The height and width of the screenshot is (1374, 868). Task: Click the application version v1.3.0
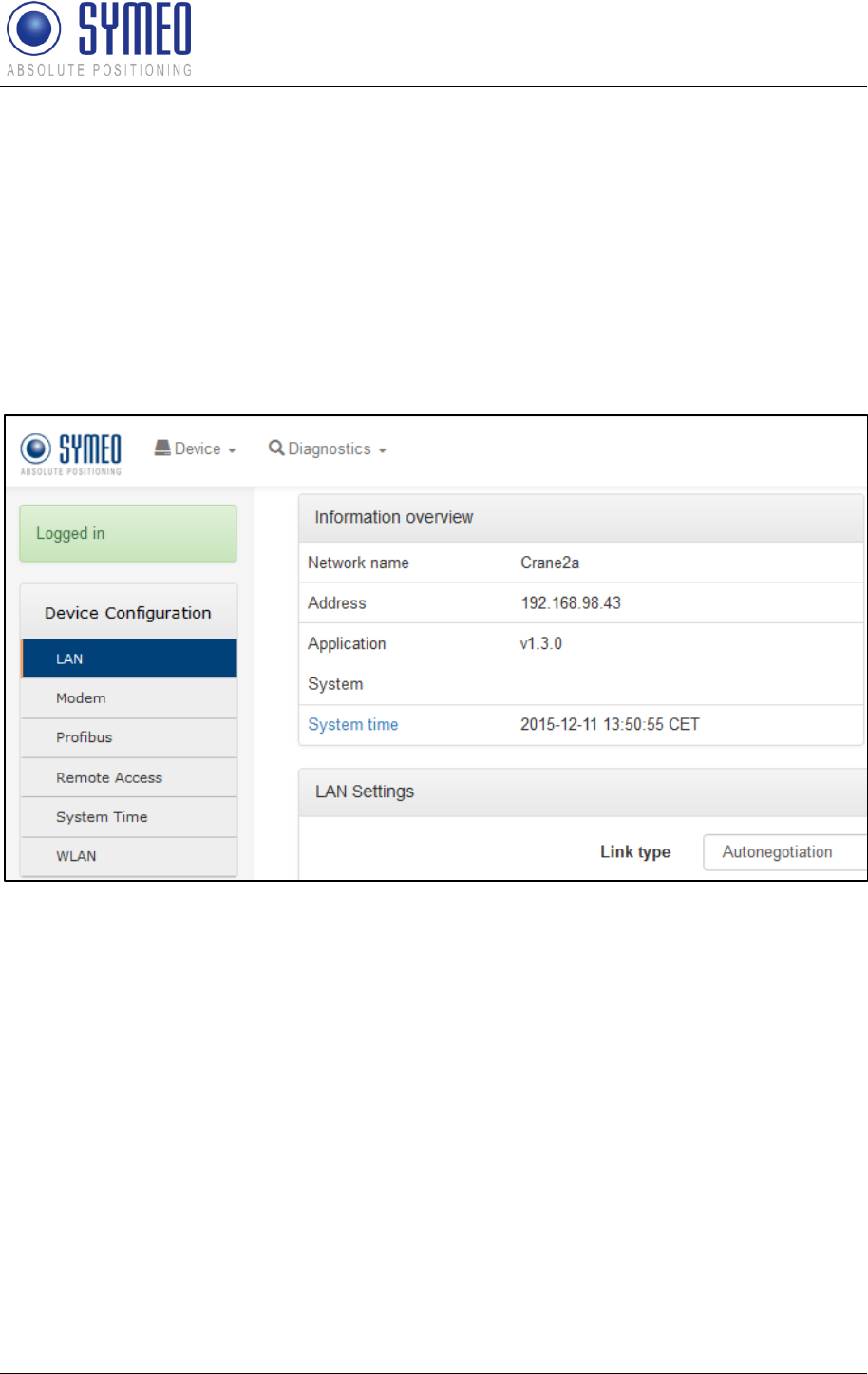(541, 643)
